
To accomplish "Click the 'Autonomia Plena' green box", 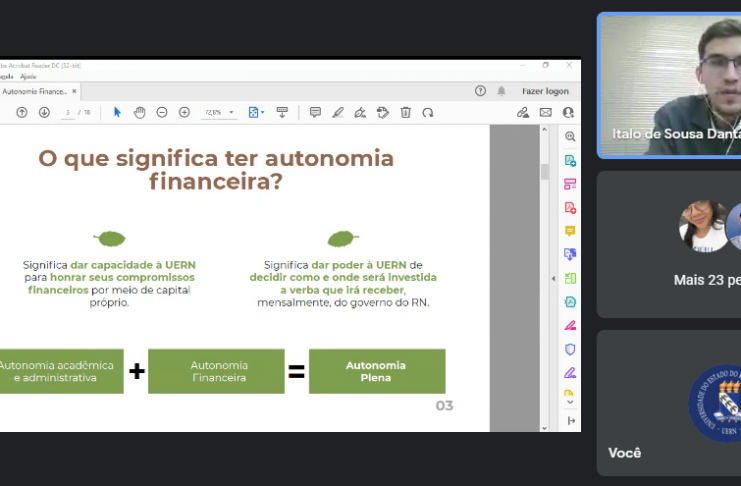I will pyautogui.click(x=377, y=371).
